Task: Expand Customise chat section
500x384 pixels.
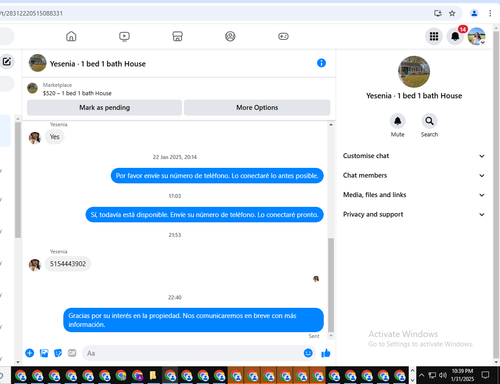Action: pyautogui.click(x=413, y=156)
